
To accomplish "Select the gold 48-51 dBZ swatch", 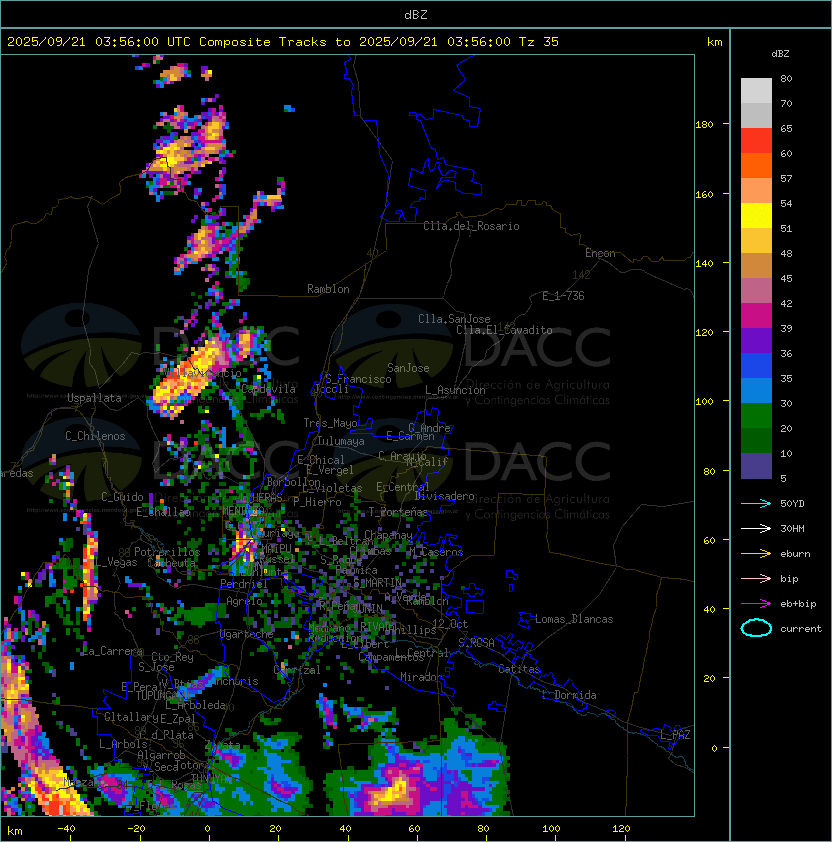I will (x=756, y=241).
